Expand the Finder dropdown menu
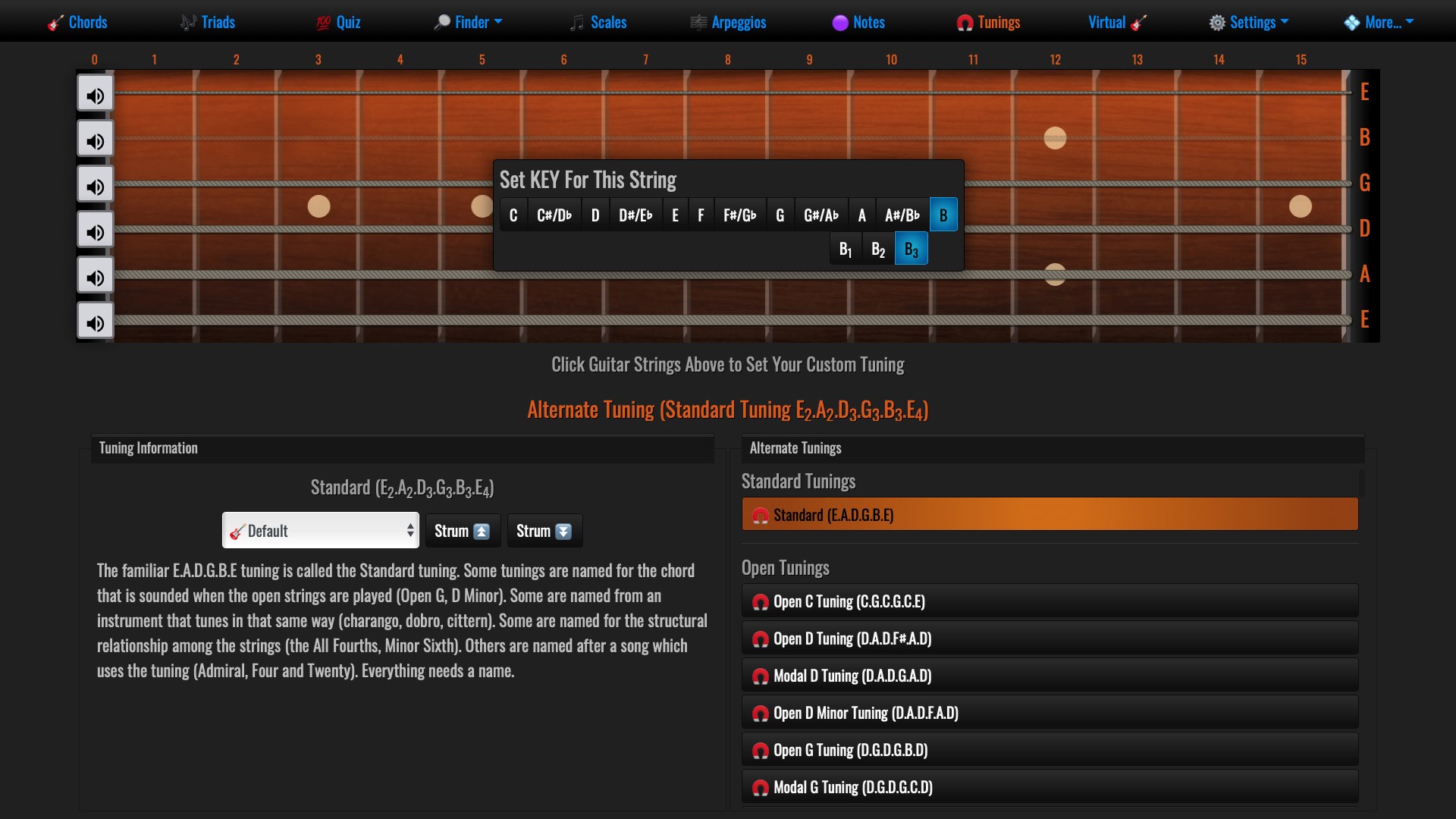1456x819 pixels. click(x=468, y=22)
